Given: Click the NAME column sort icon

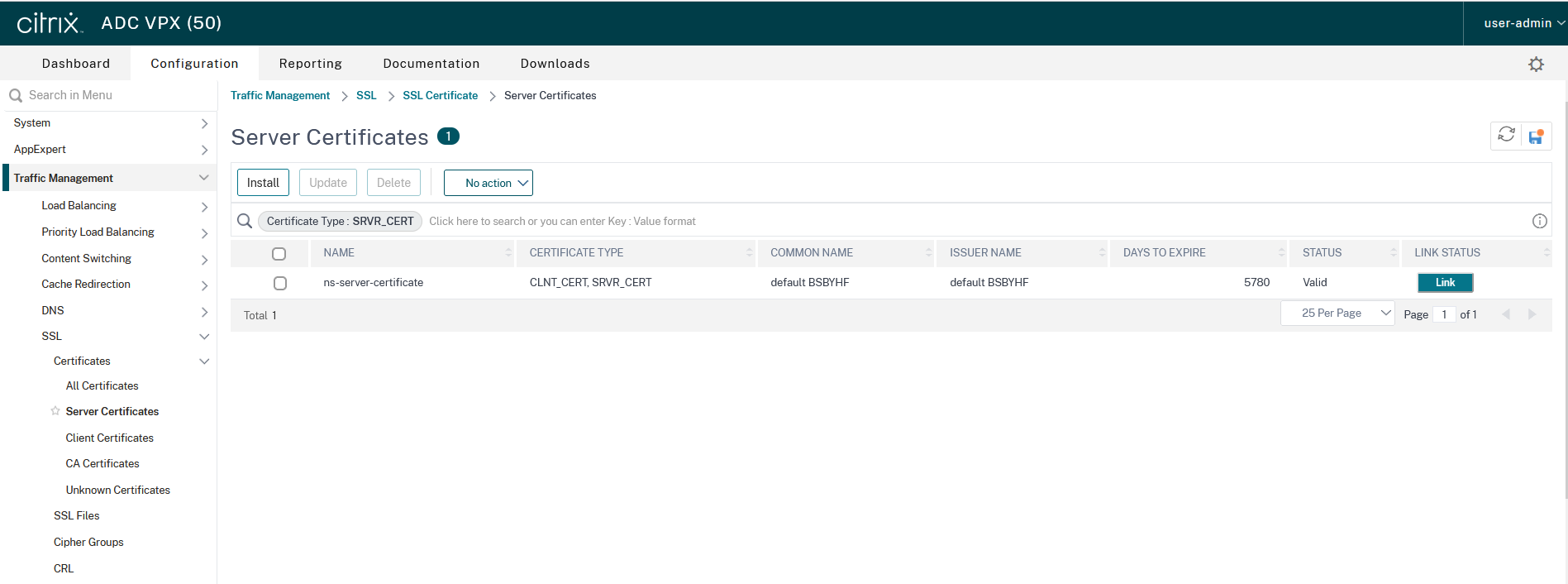Looking at the screenshot, I should (x=508, y=253).
